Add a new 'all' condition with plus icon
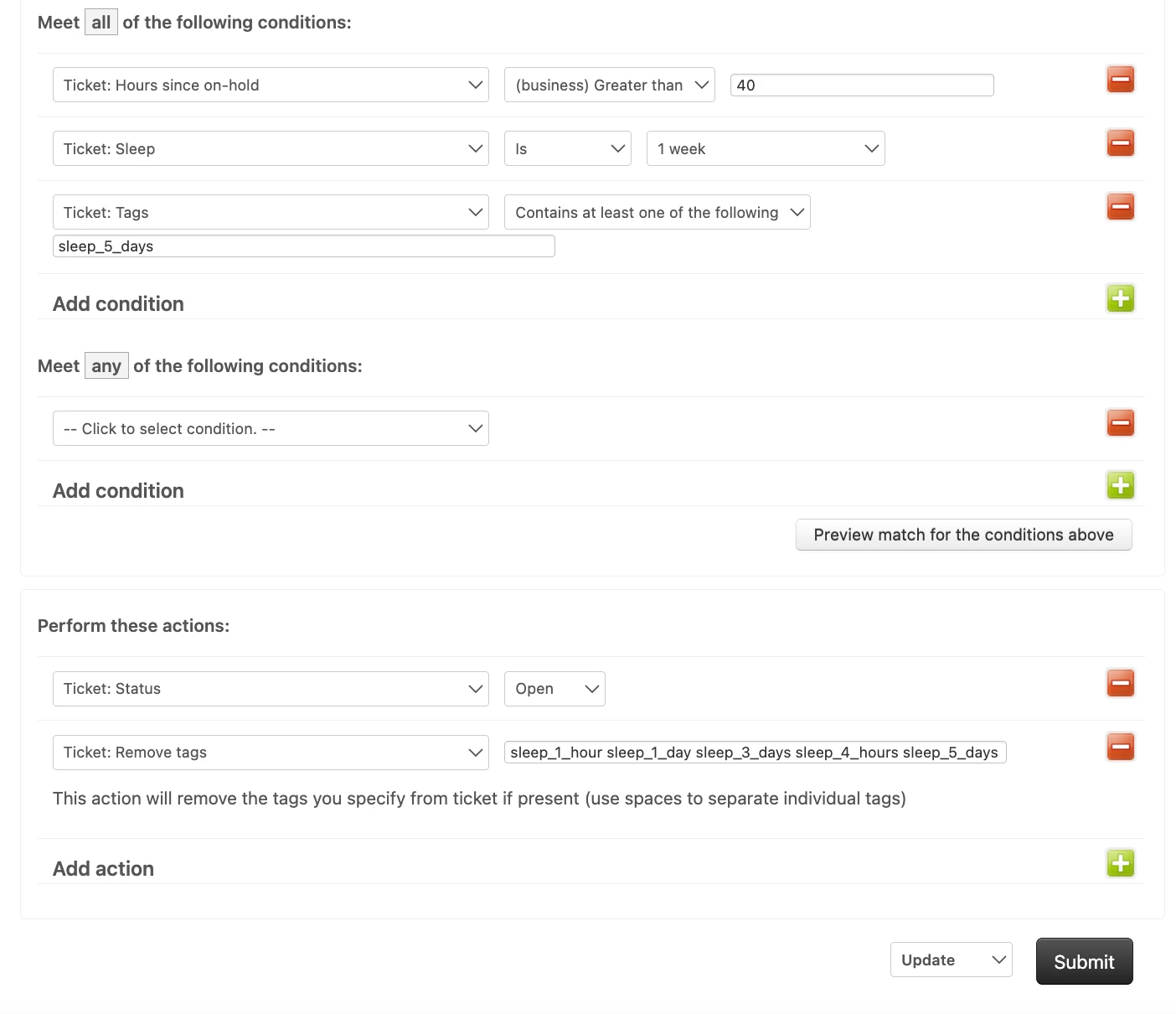Screen dimensions: 1176x1014 coord(1120,298)
